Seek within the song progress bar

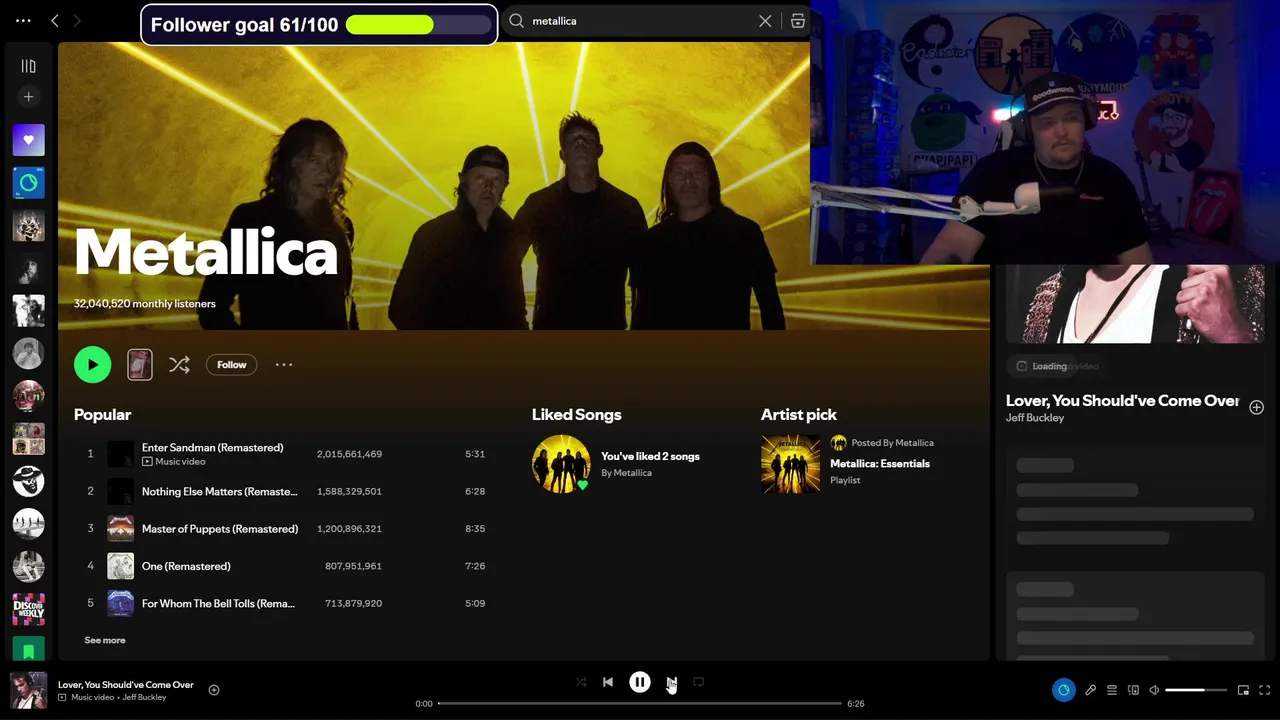point(640,703)
